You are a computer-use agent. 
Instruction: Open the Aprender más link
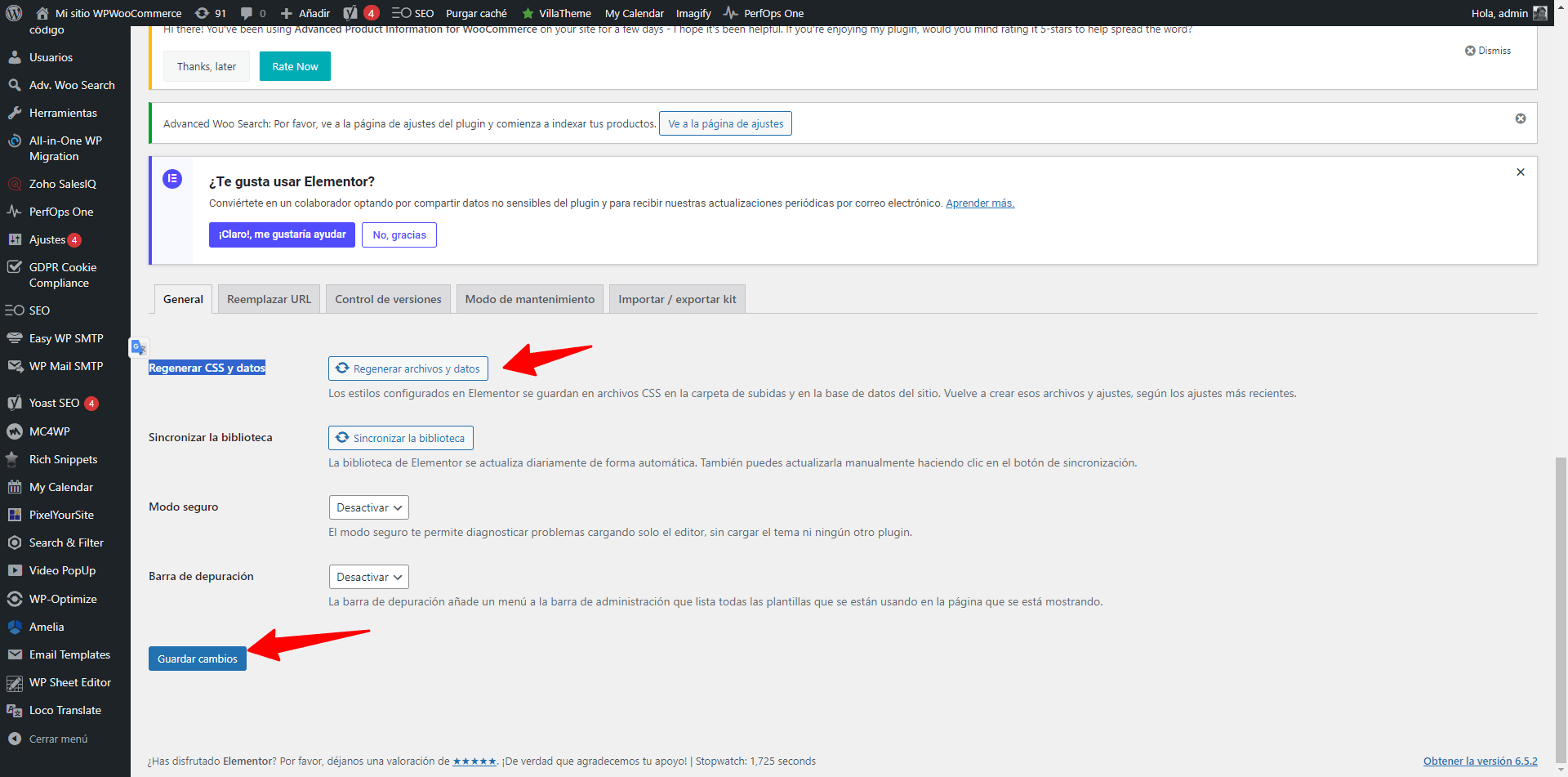point(980,203)
